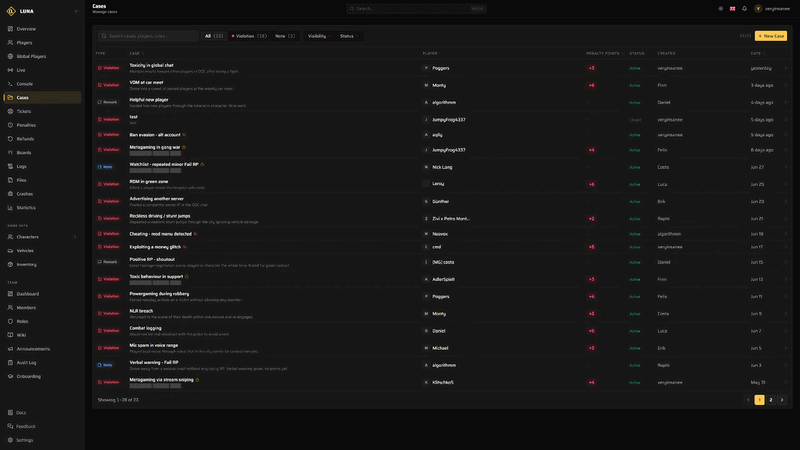Open the Status filter dropdown
The height and width of the screenshot is (450, 800).
click(349, 36)
